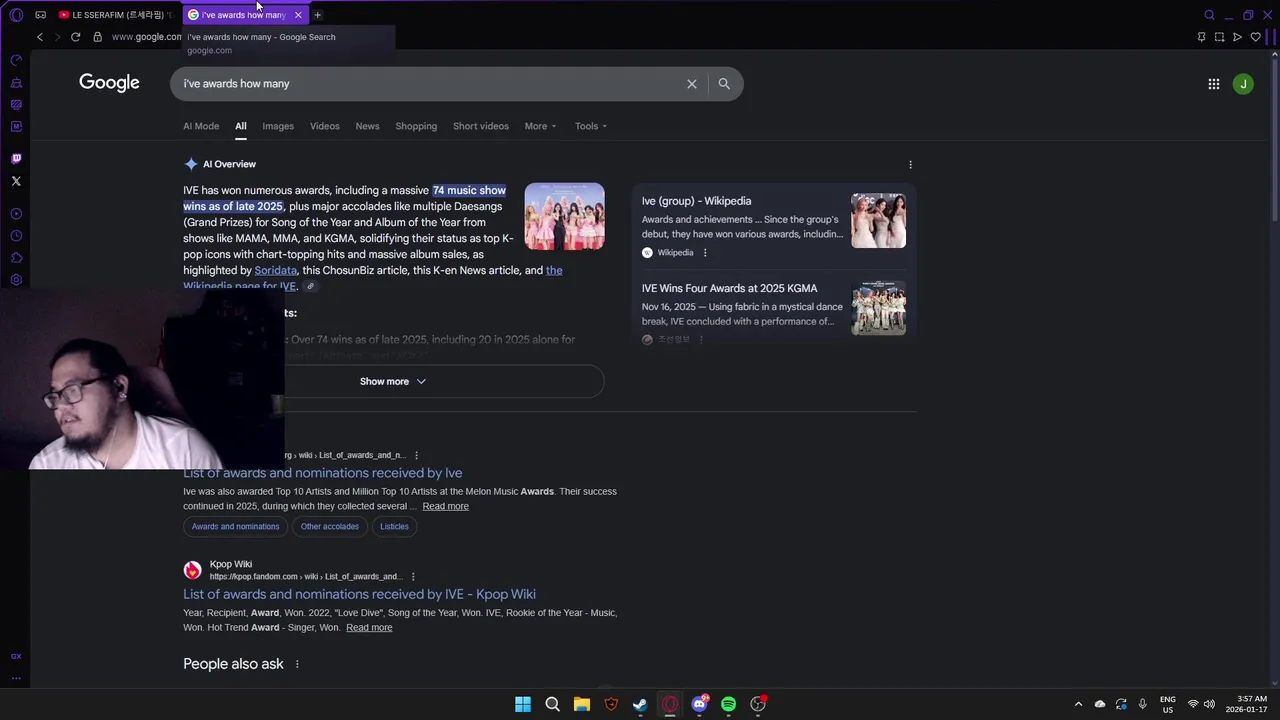Open Opera tab search magnifier

1209,15
